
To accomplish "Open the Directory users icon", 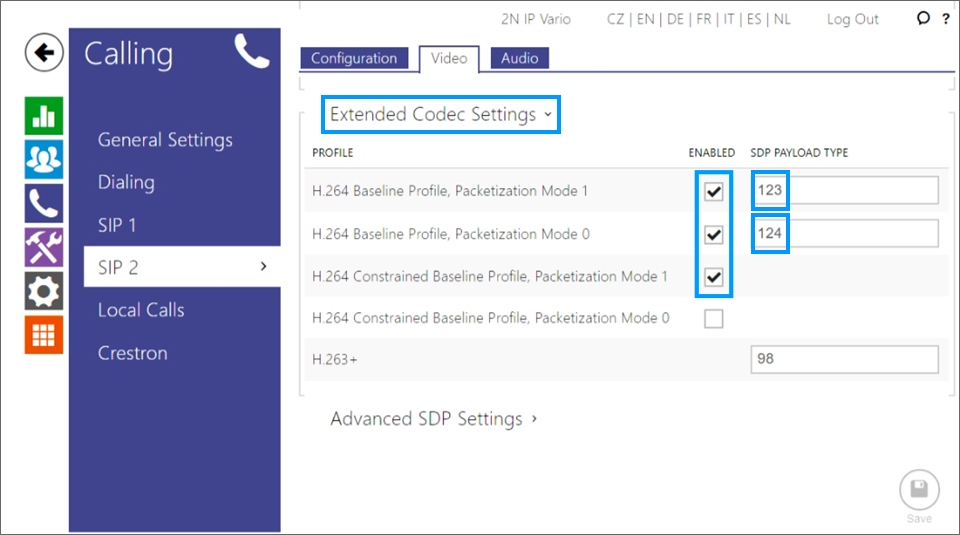I will pos(44,159).
